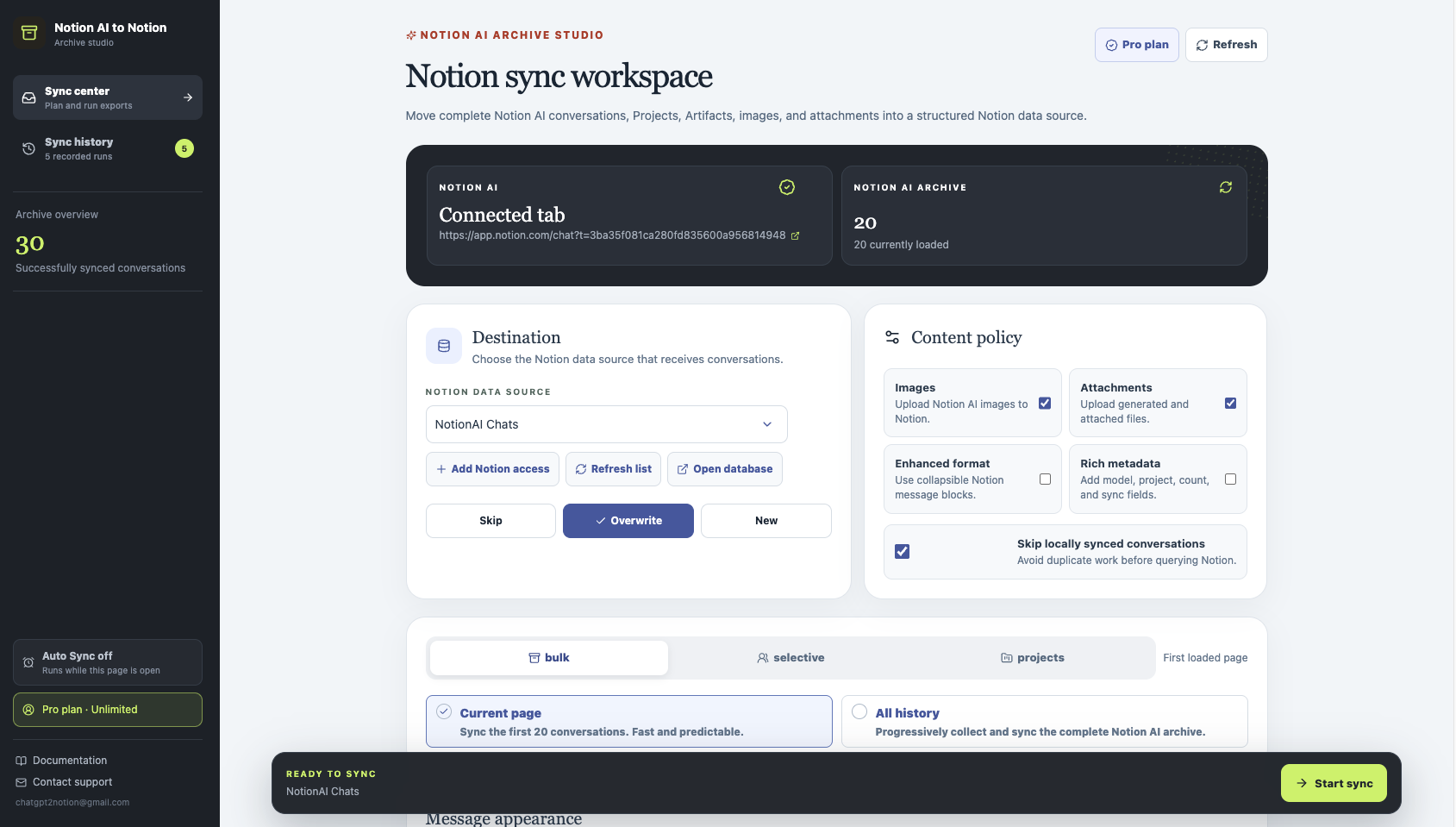Click the Sync history clock icon

(x=28, y=148)
